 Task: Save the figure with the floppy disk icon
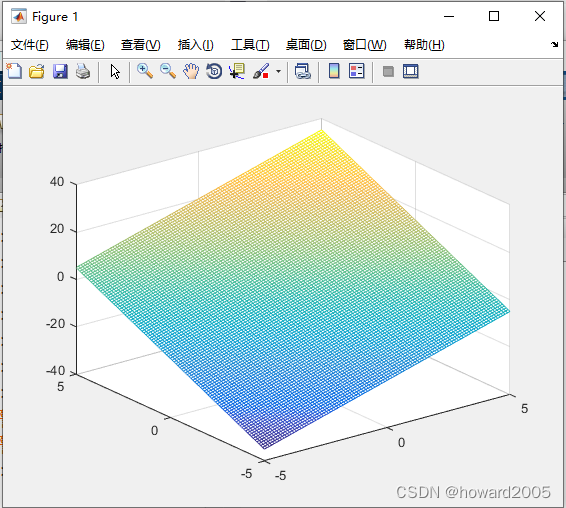click(x=60, y=71)
